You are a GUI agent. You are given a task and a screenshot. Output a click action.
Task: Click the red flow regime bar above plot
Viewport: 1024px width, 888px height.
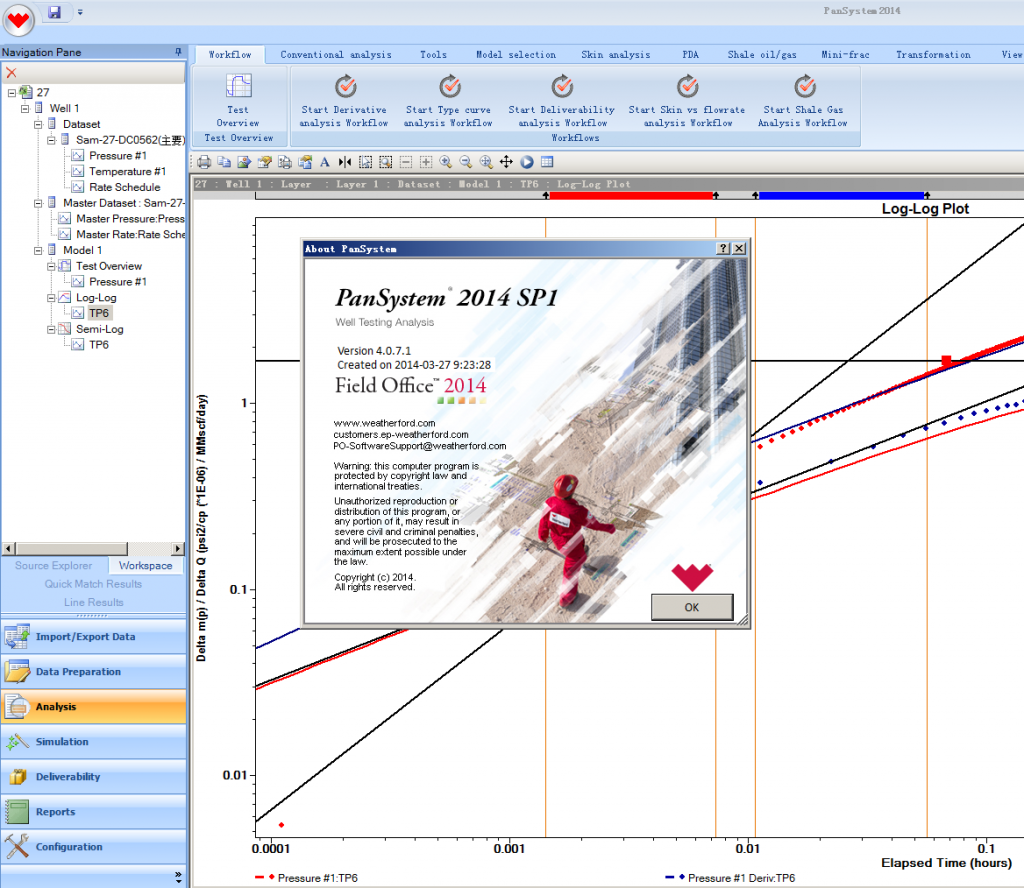tap(631, 195)
